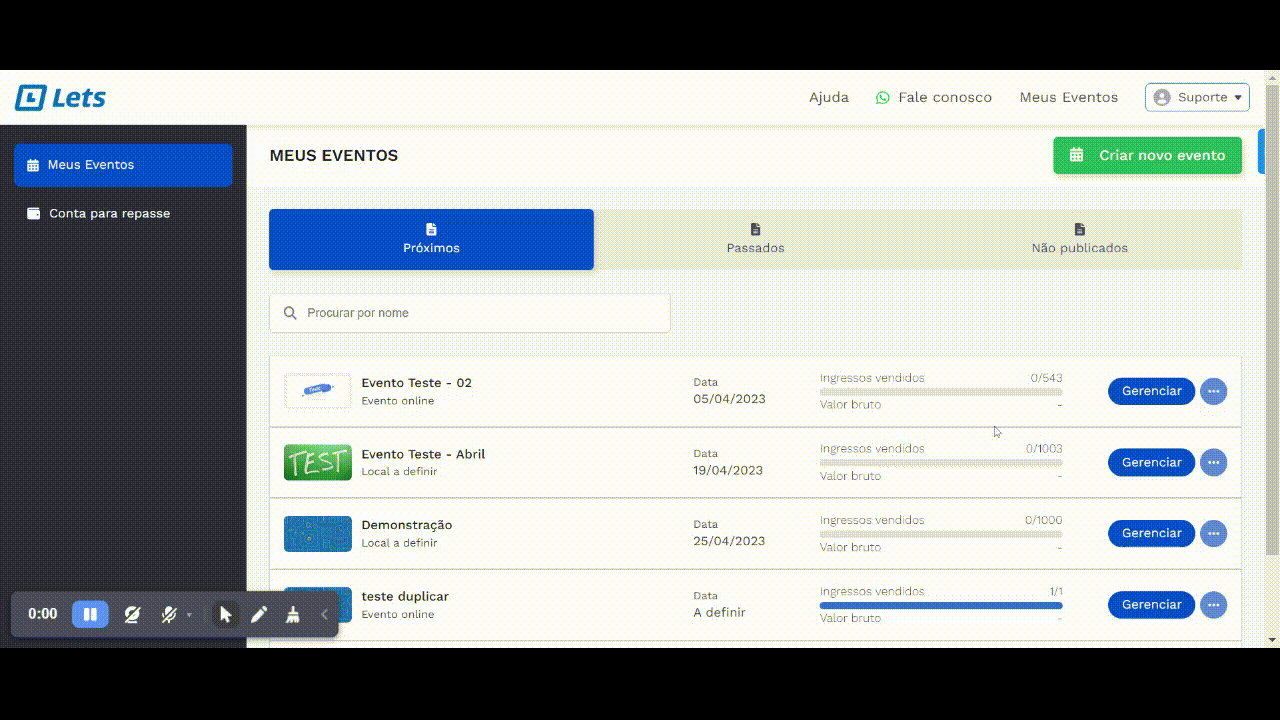Viewport: 1280px width, 720px height.
Task: Open more options for teste duplicar
Action: coord(1213,604)
